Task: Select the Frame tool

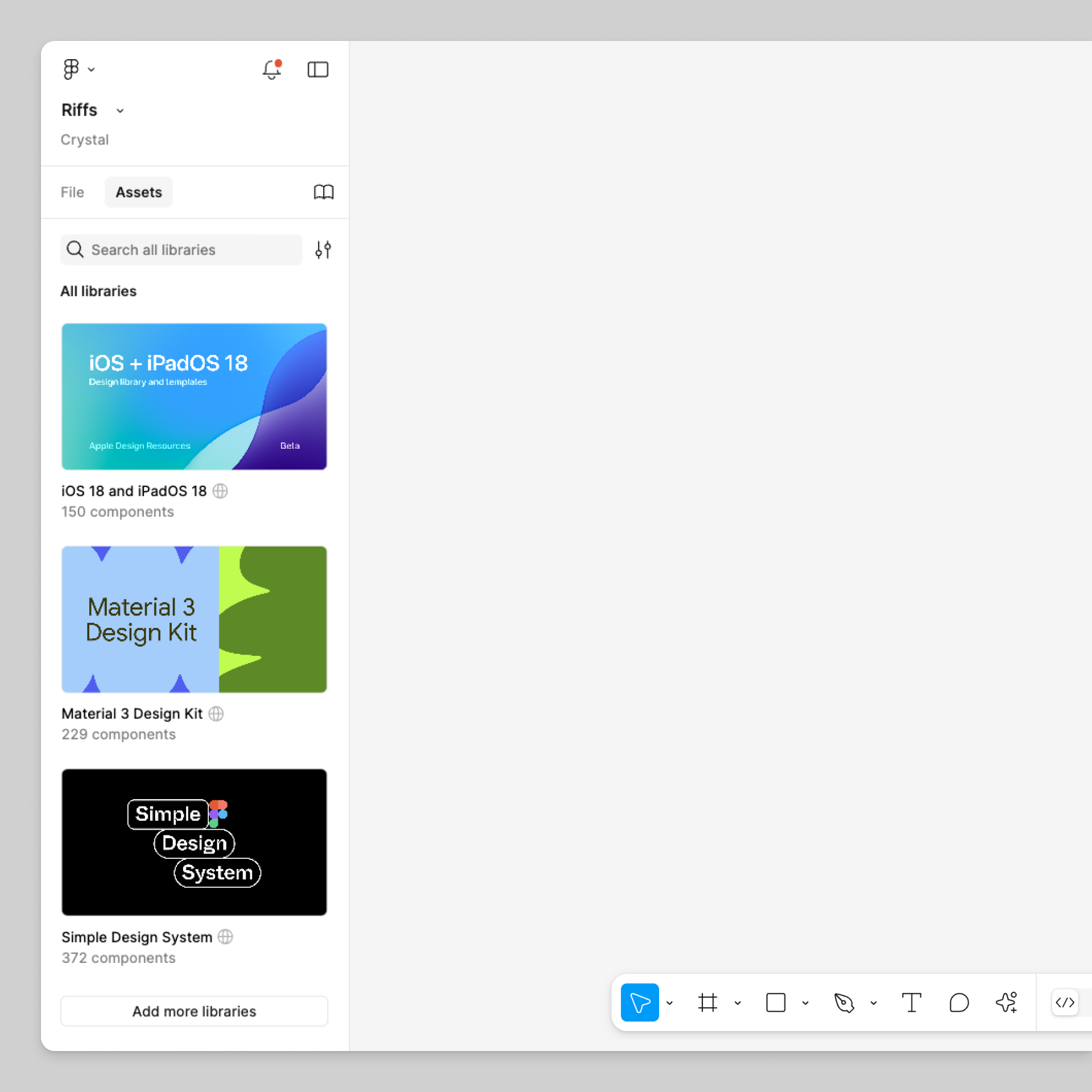Action: 708,1003
